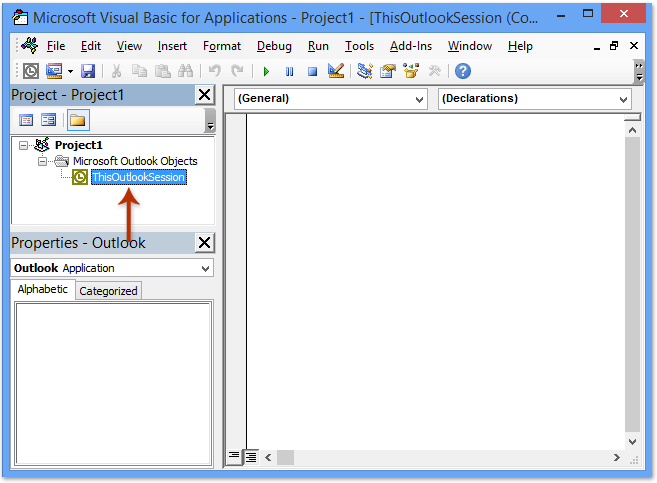Collapse the Project1 tree node
657x483 pixels.
point(23,145)
